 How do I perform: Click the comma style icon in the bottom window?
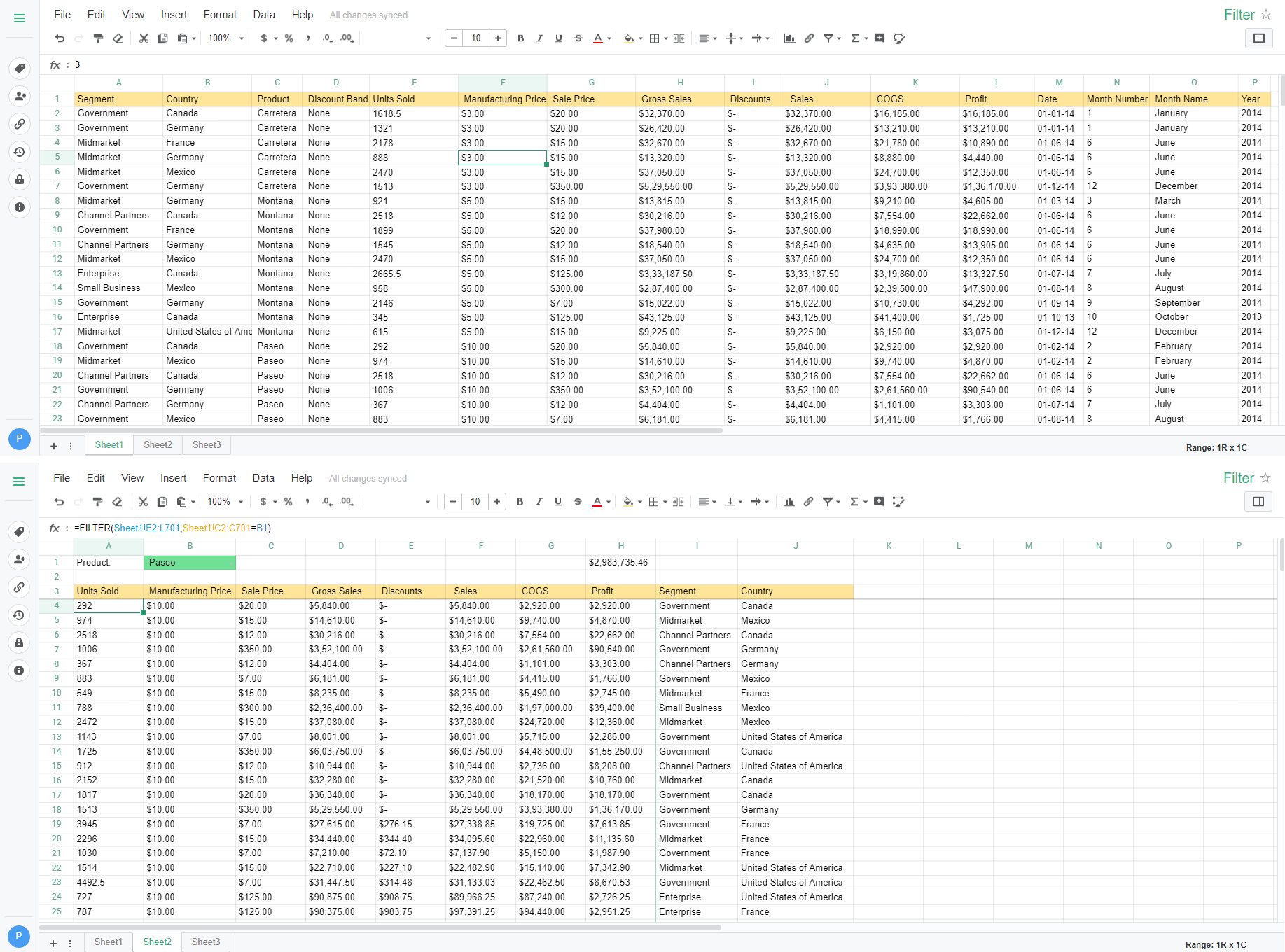tap(307, 500)
